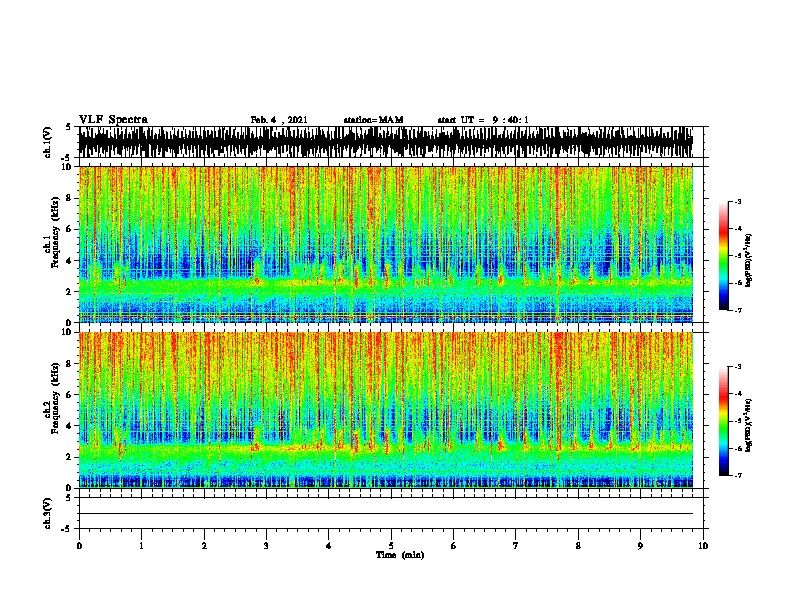Click the date "Feb. 4 , 2021"

279,120
